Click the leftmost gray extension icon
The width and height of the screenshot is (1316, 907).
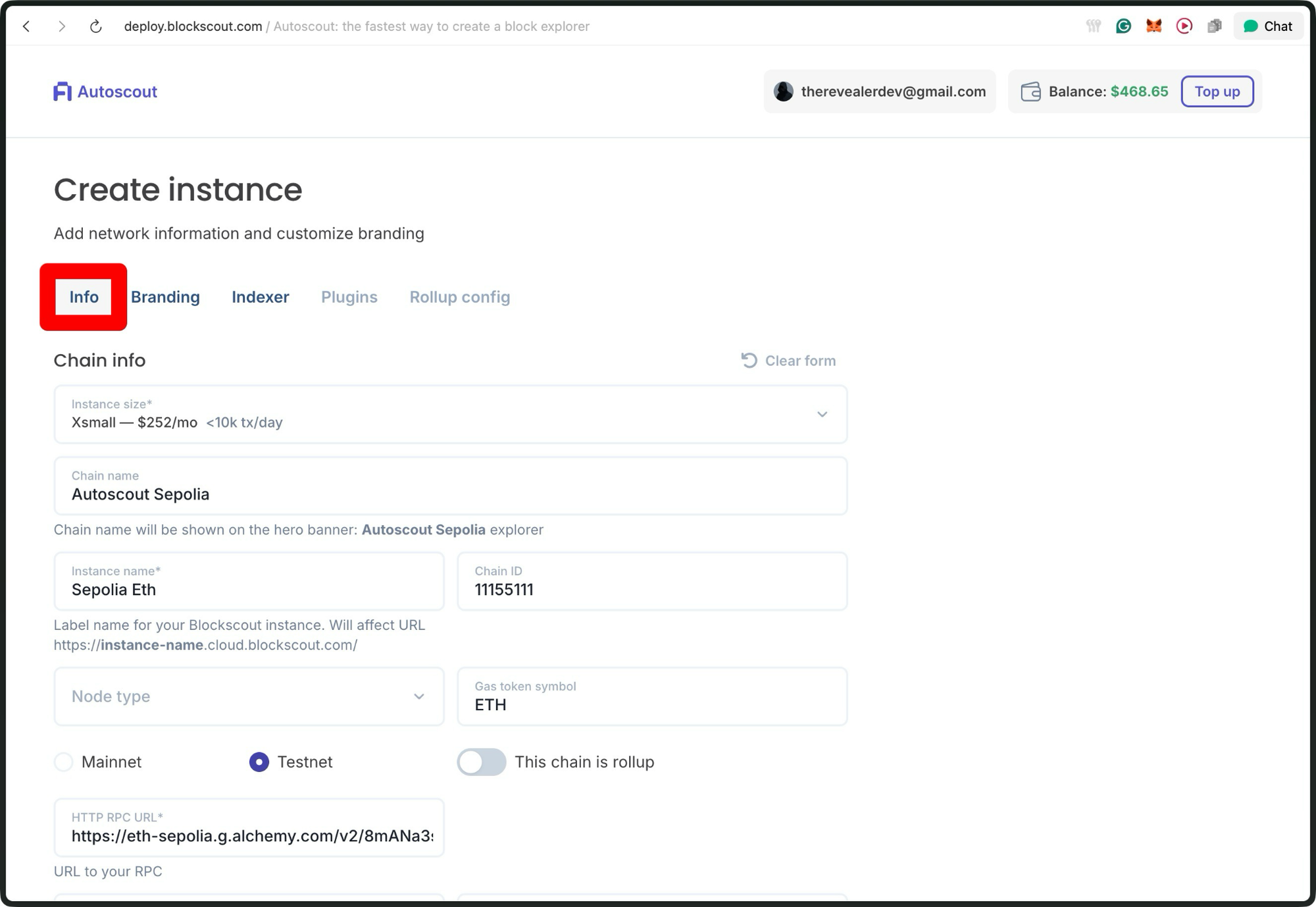(1093, 26)
